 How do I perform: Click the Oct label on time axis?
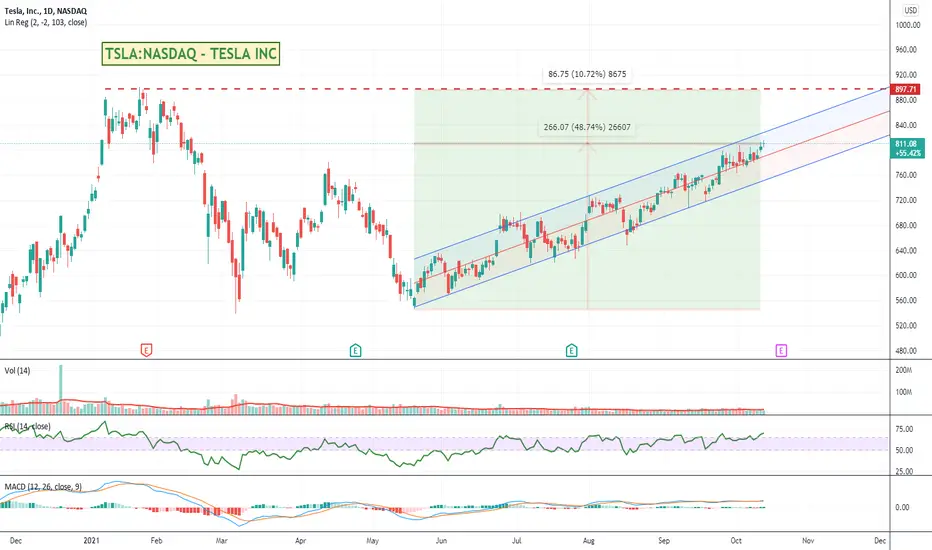736,540
